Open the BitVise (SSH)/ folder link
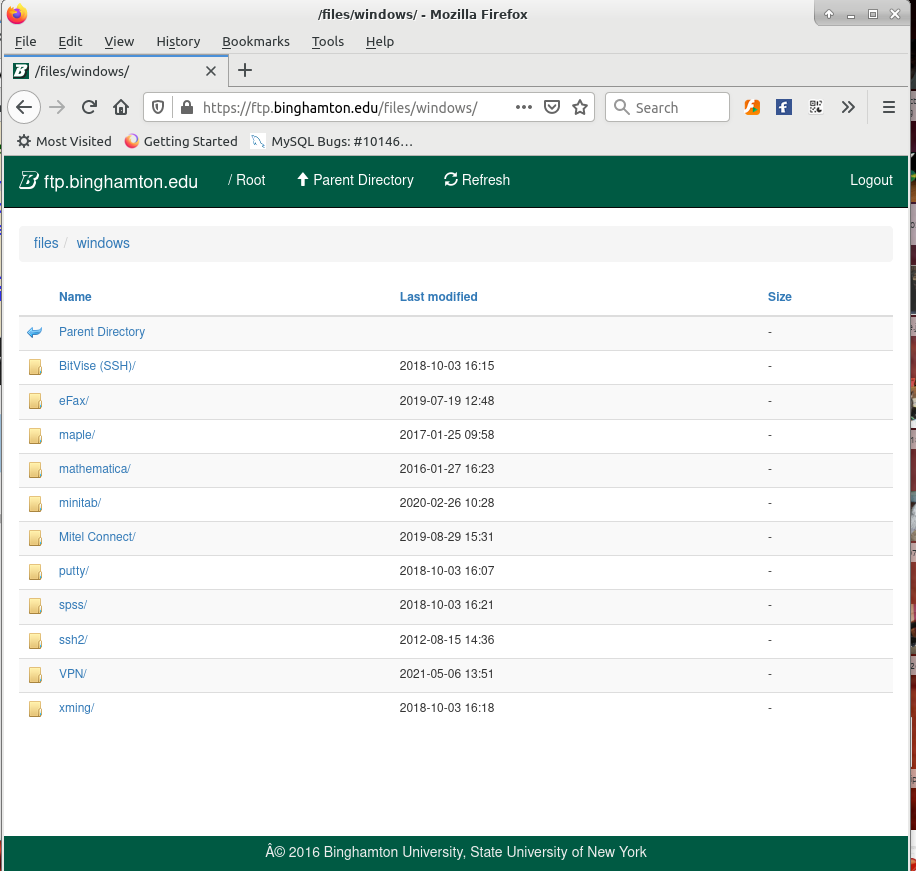916x871 pixels. point(97,366)
